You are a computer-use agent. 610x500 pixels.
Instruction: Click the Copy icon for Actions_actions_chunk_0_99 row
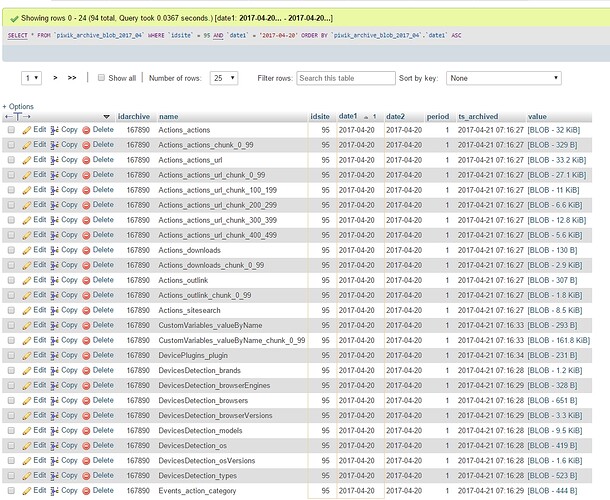pyautogui.click(x=54, y=145)
